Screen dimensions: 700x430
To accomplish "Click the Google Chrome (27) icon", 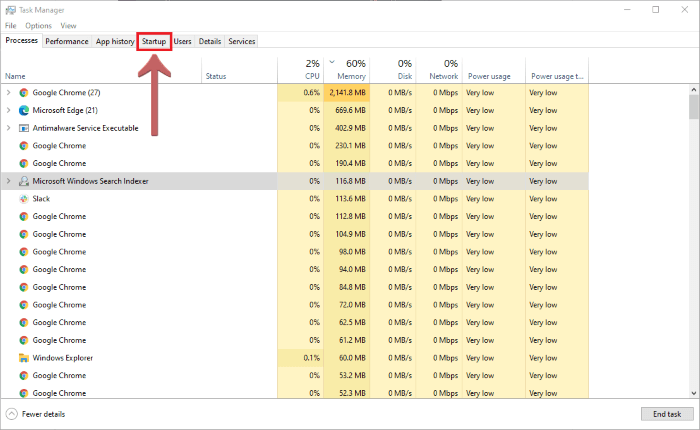I will click(x=24, y=92).
